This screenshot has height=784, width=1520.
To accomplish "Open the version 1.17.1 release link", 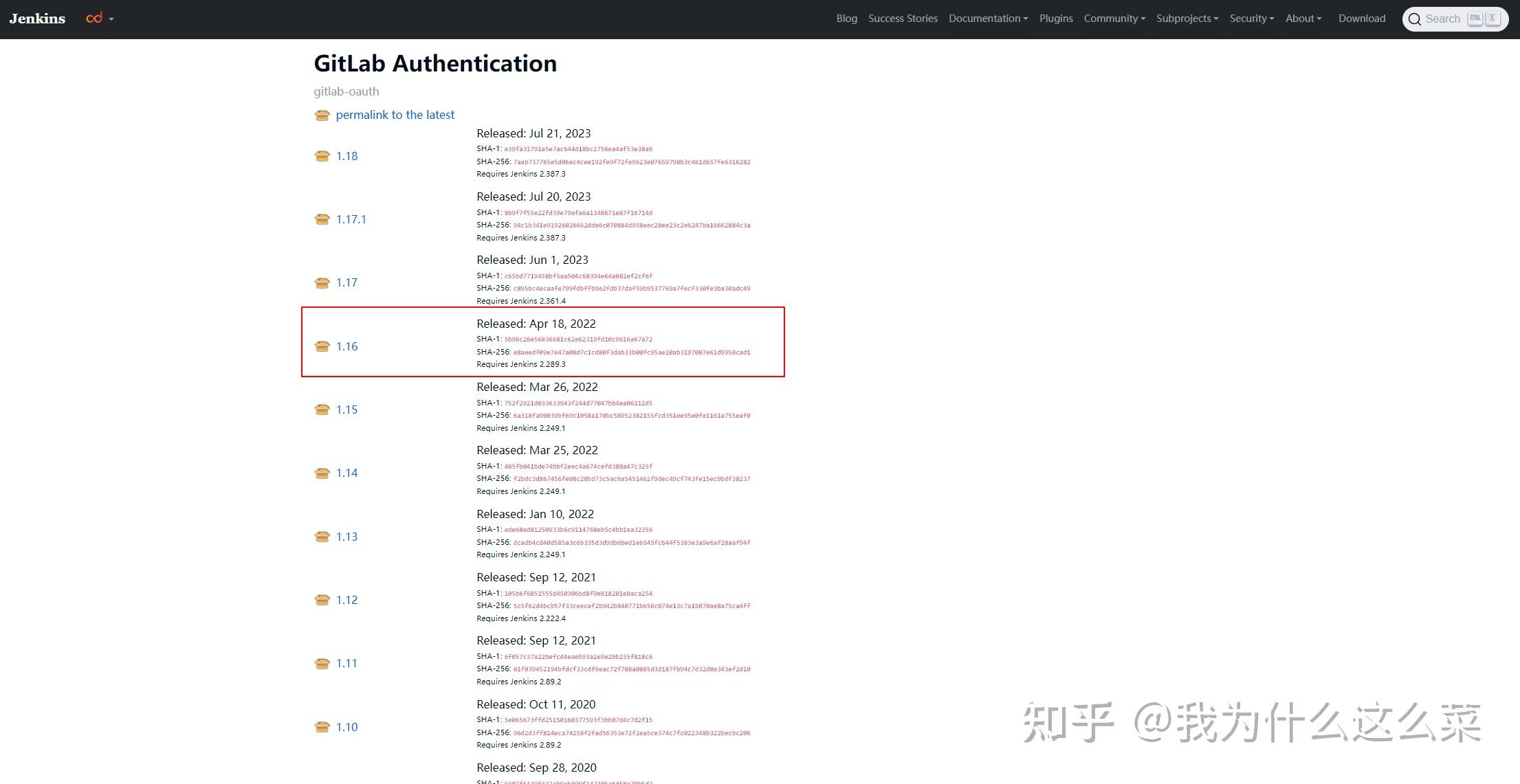I will coord(351,219).
